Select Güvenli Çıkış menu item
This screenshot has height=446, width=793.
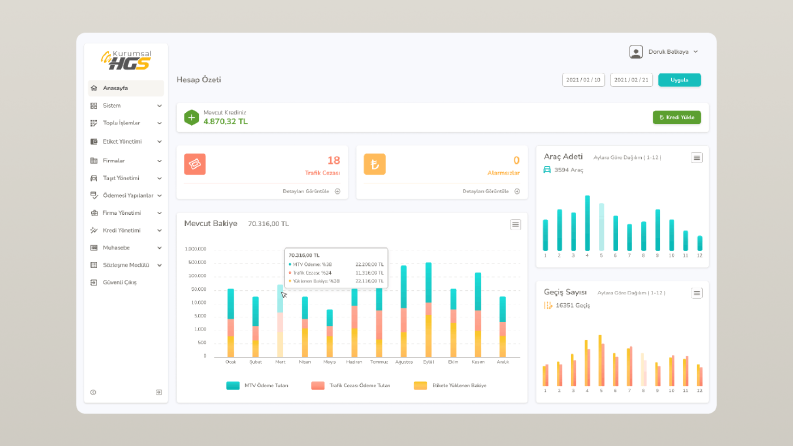[126, 282]
